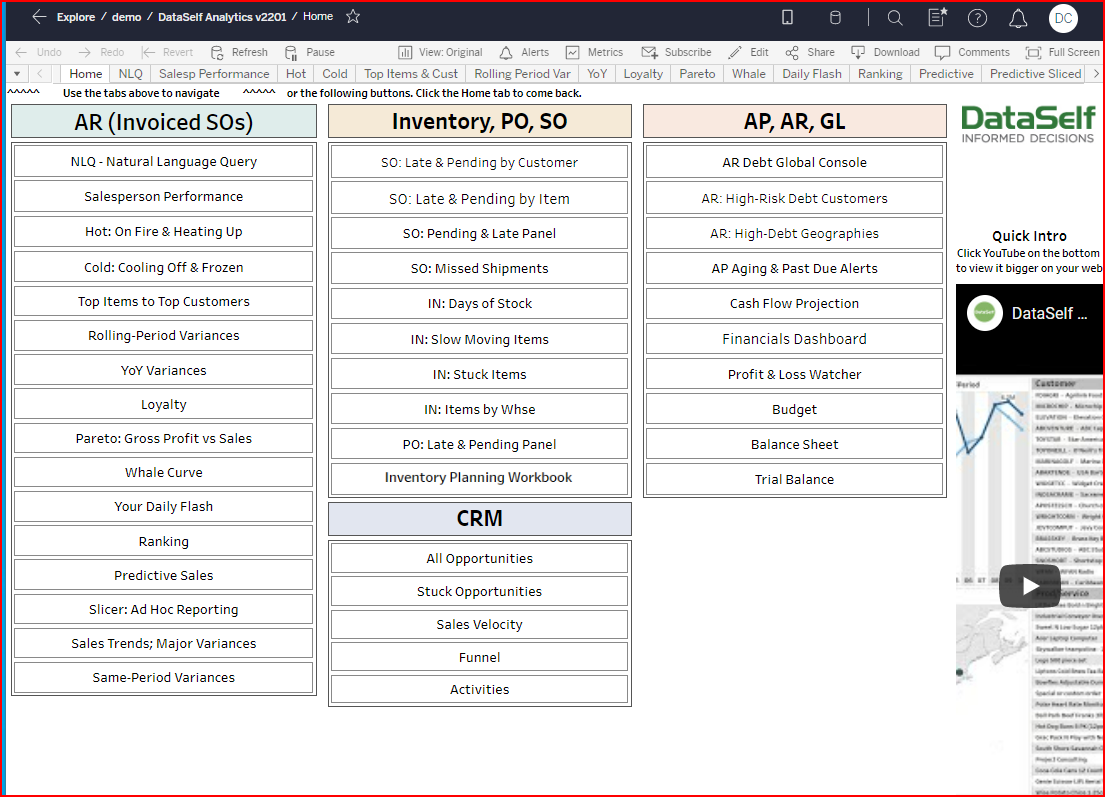Open the help question mark icon

tap(978, 18)
